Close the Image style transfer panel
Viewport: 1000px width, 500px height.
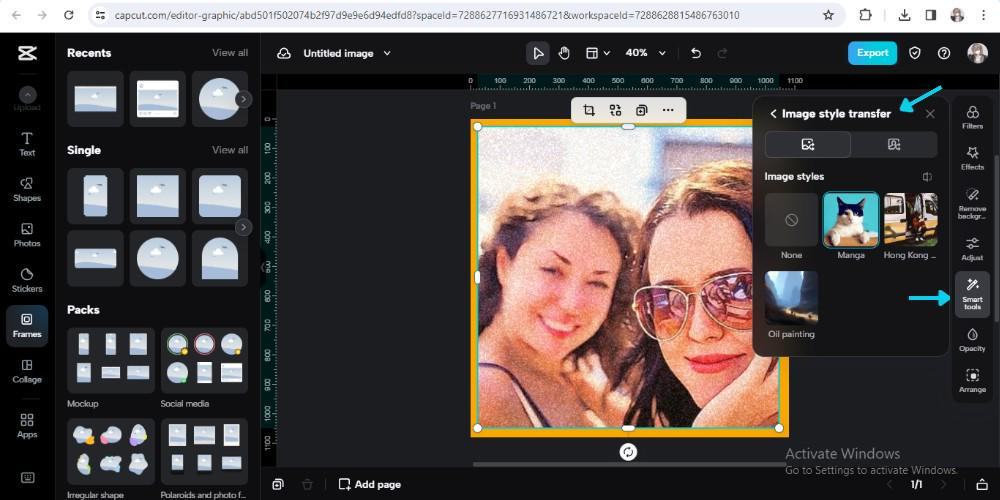[930, 114]
